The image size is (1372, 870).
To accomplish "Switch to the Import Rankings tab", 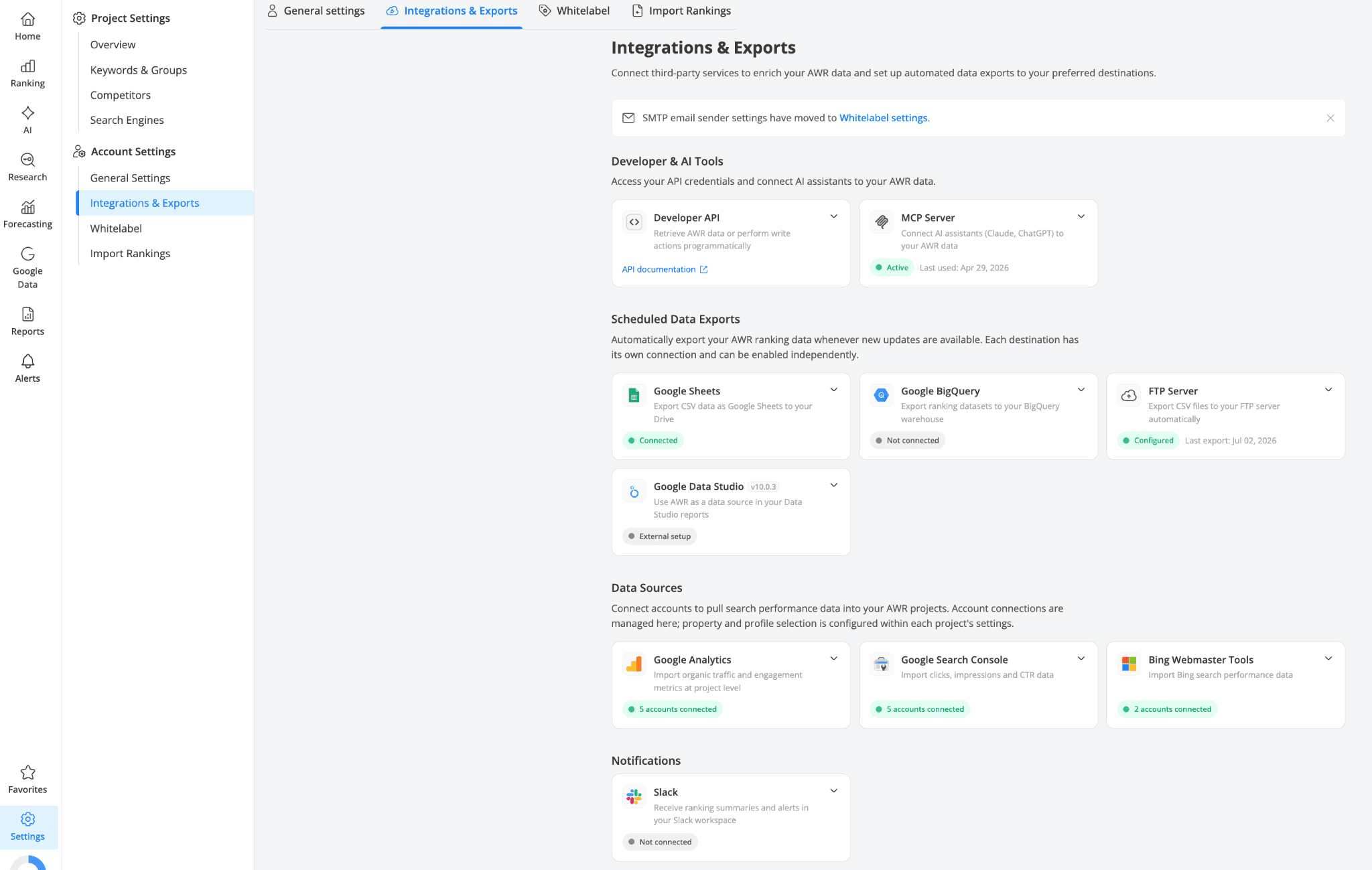I will [681, 11].
